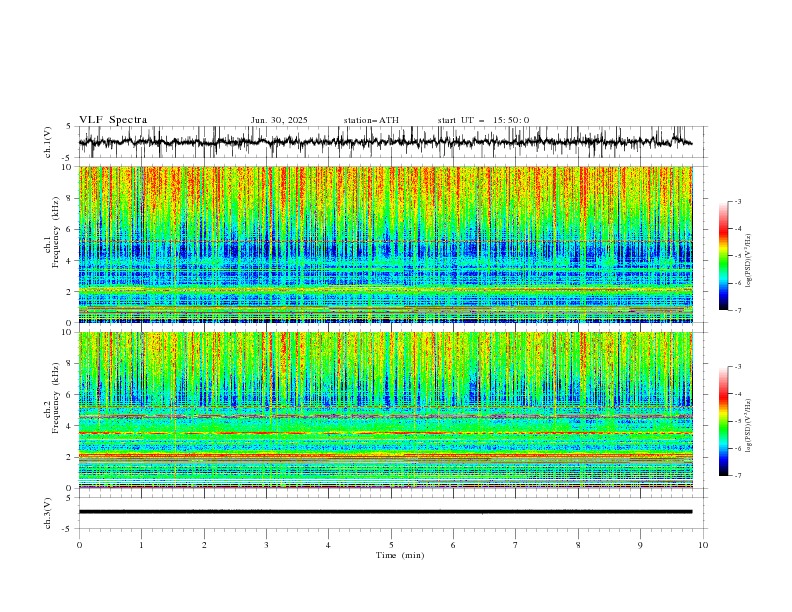Click the "start UT = 15:50:0" text
The image size is (792, 612).
click(x=483, y=120)
